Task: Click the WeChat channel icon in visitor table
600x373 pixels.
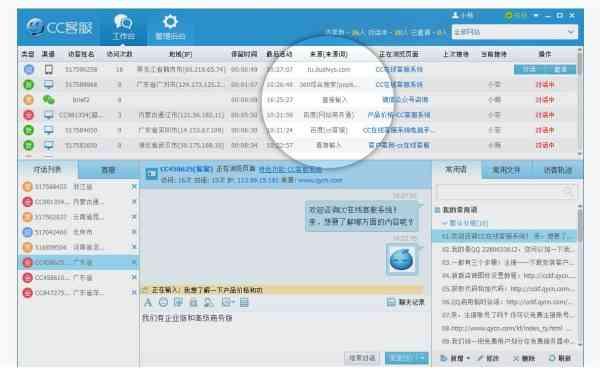Action: coord(49,100)
